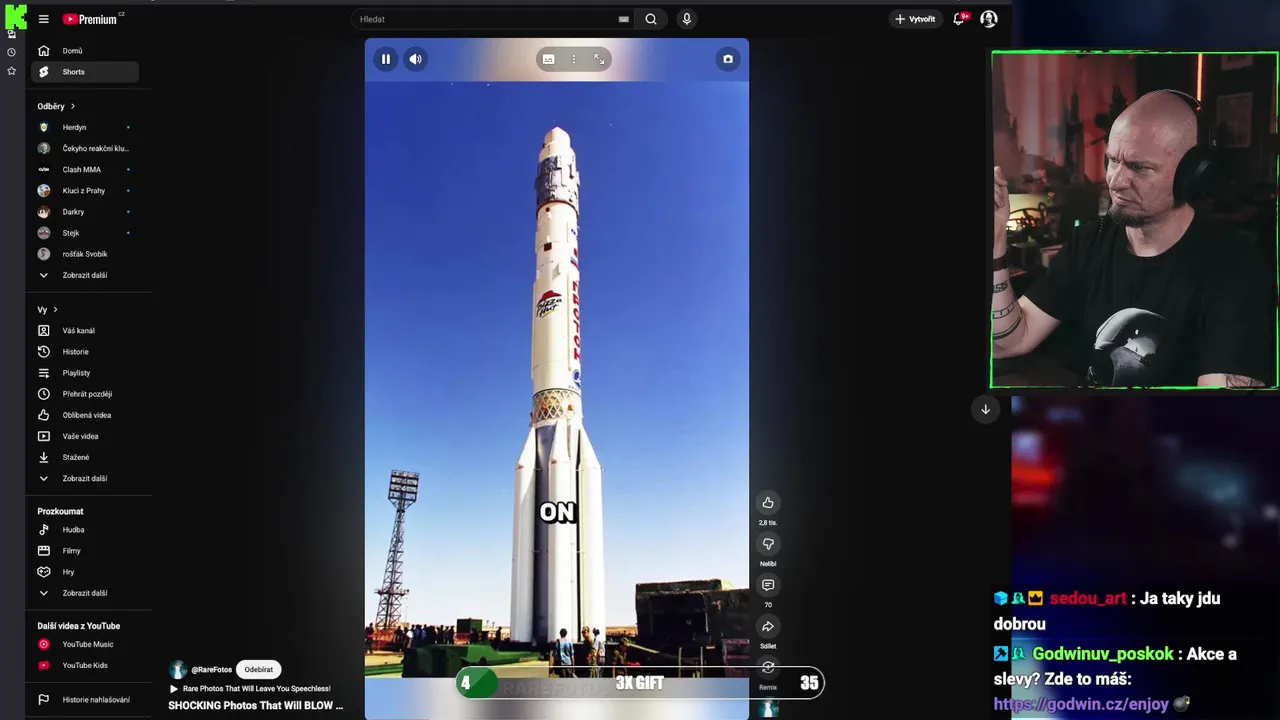The width and height of the screenshot is (1280, 720).
Task: Open the Herdyn subscription channel
Action: tap(84, 127)
